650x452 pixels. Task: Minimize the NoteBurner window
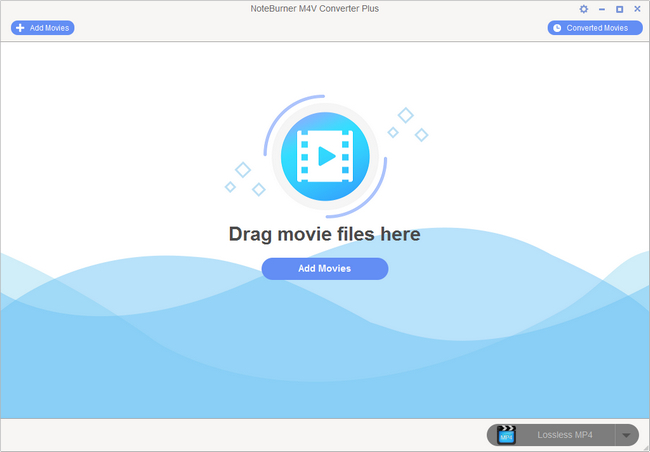(602, 9)
